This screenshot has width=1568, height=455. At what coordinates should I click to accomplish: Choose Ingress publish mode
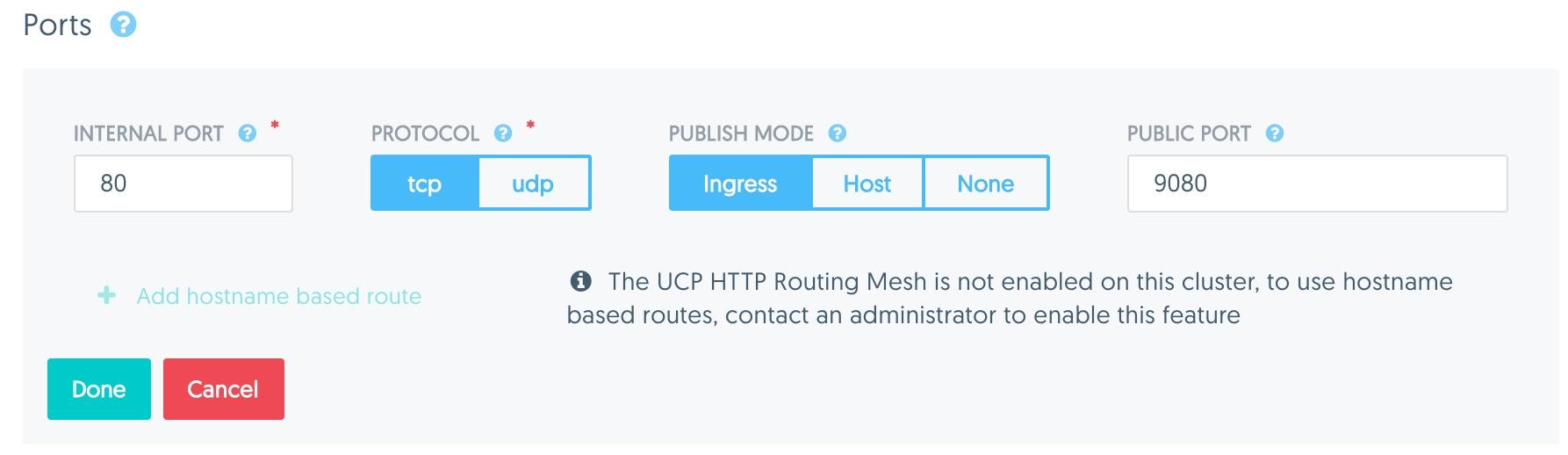(x=740, y=183)
